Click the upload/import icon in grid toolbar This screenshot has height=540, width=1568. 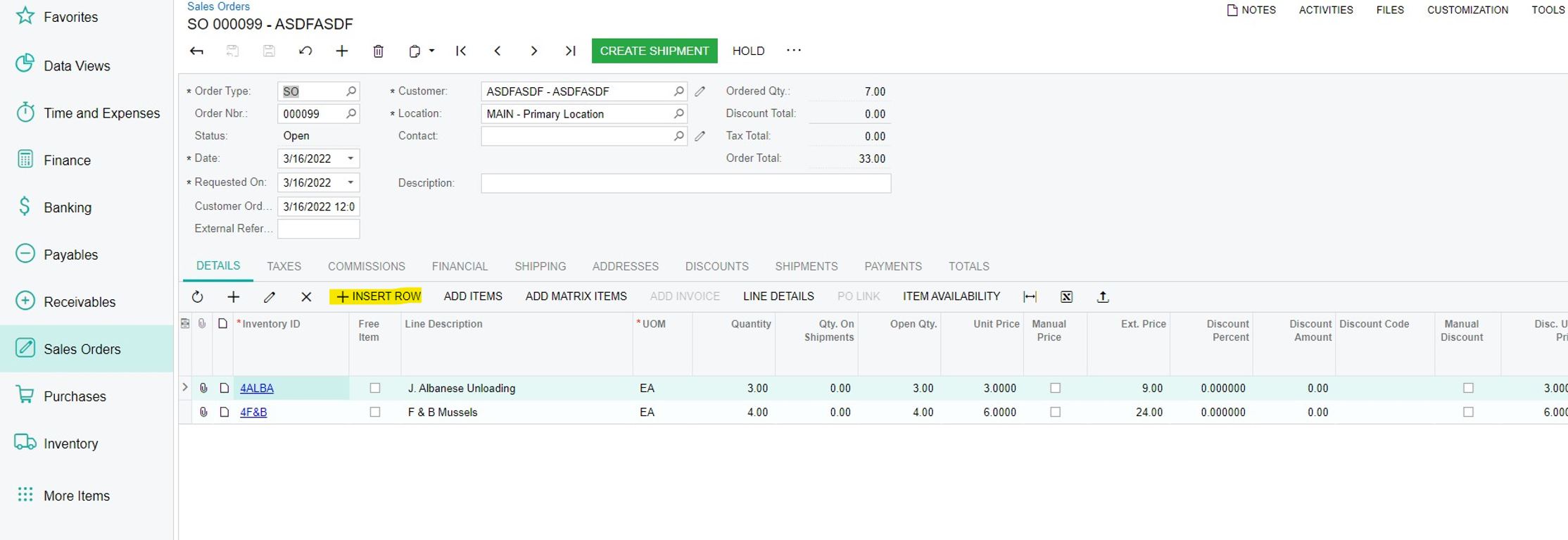pyautogui.click(x=1103, y=297)
